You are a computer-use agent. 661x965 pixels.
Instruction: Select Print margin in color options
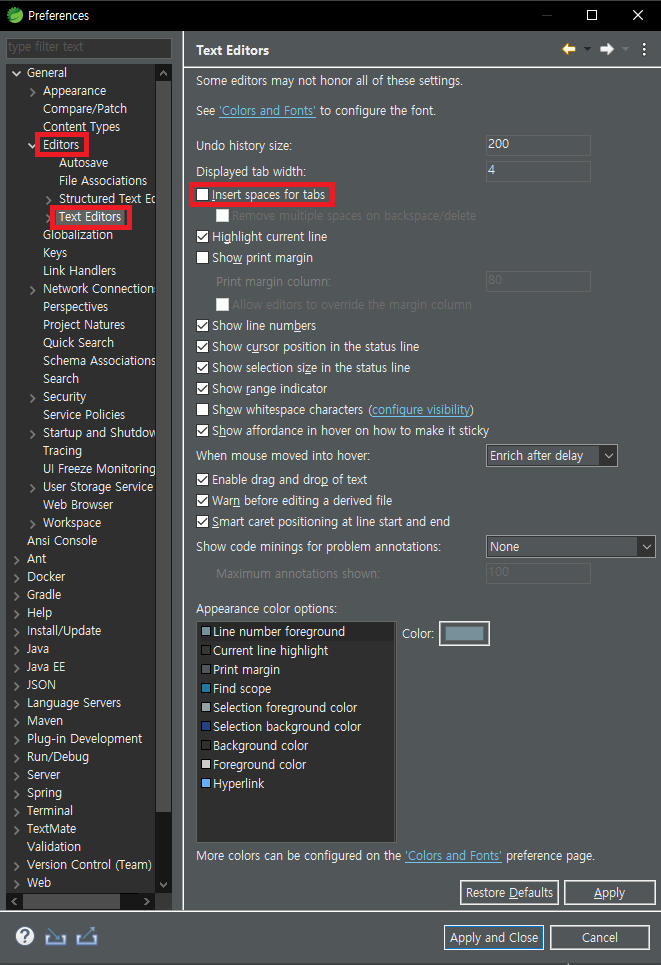[x=241, y=670]
